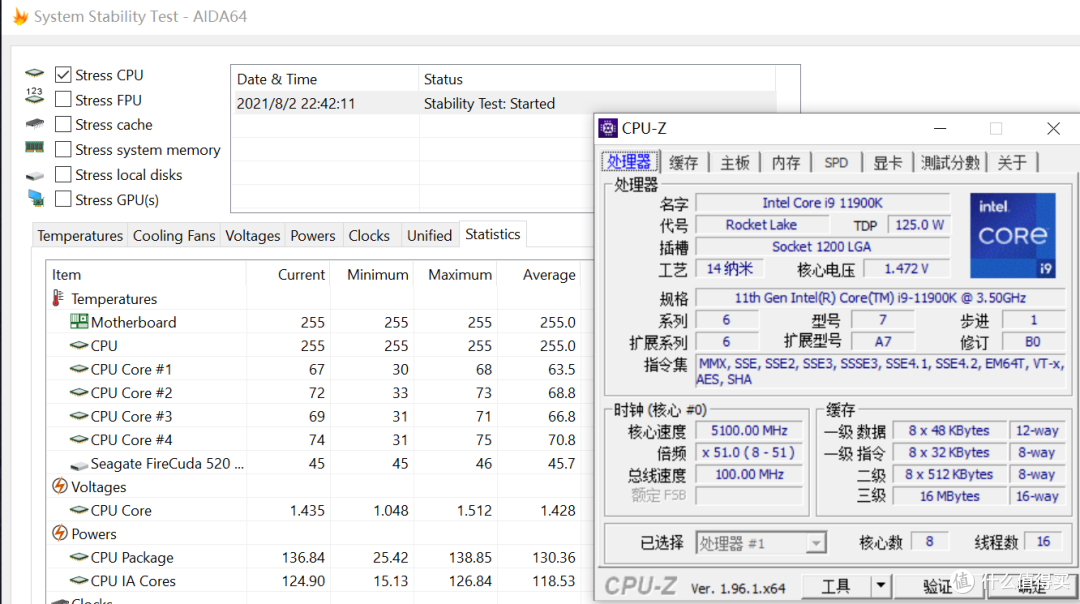Open the 缓存 tab in CPU-Z
Image resolution: width=1080 pixels, height=604 pixels.
click(x=684, y=163)
